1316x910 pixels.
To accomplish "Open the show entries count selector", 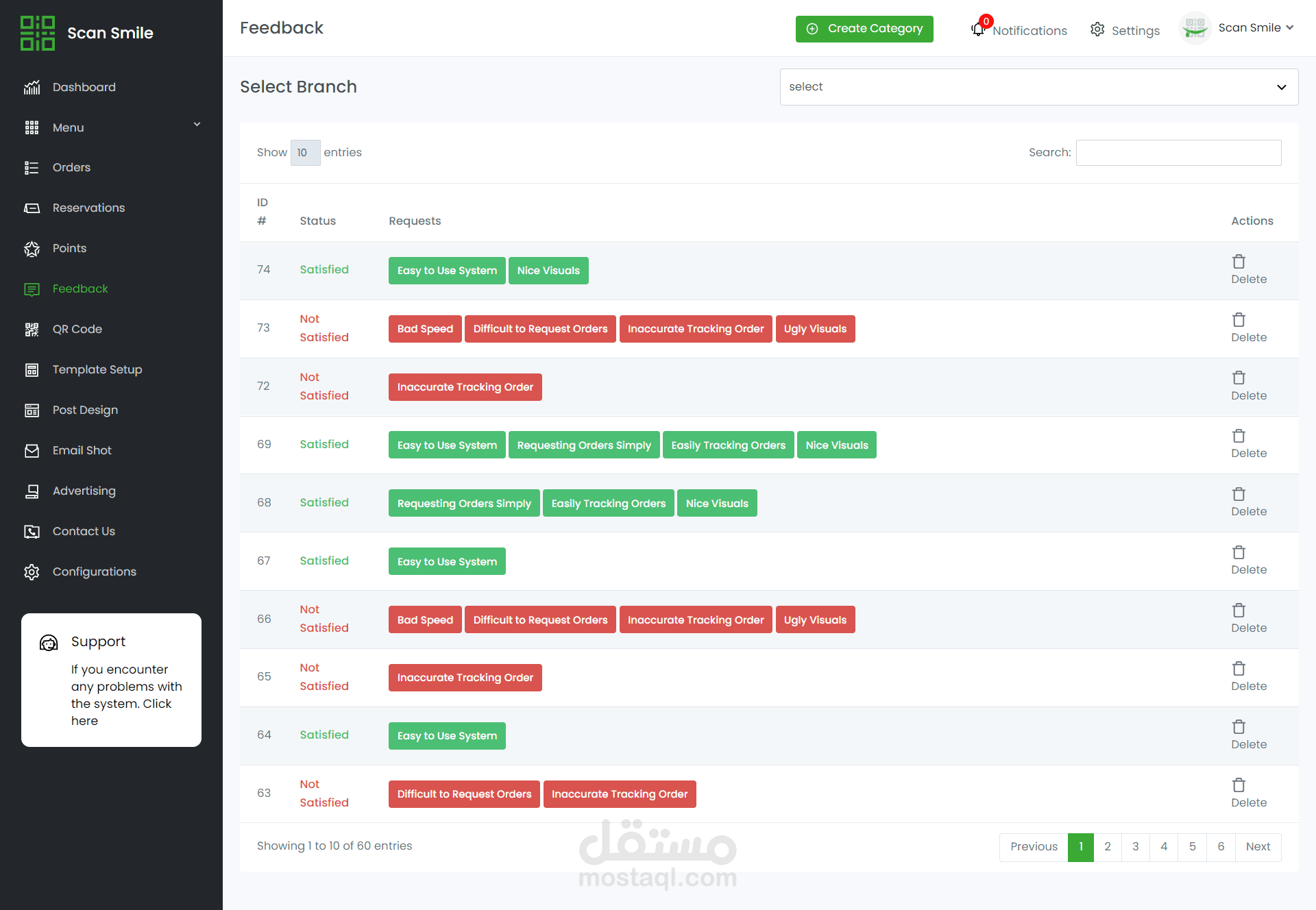I will [x=305, y=153].
